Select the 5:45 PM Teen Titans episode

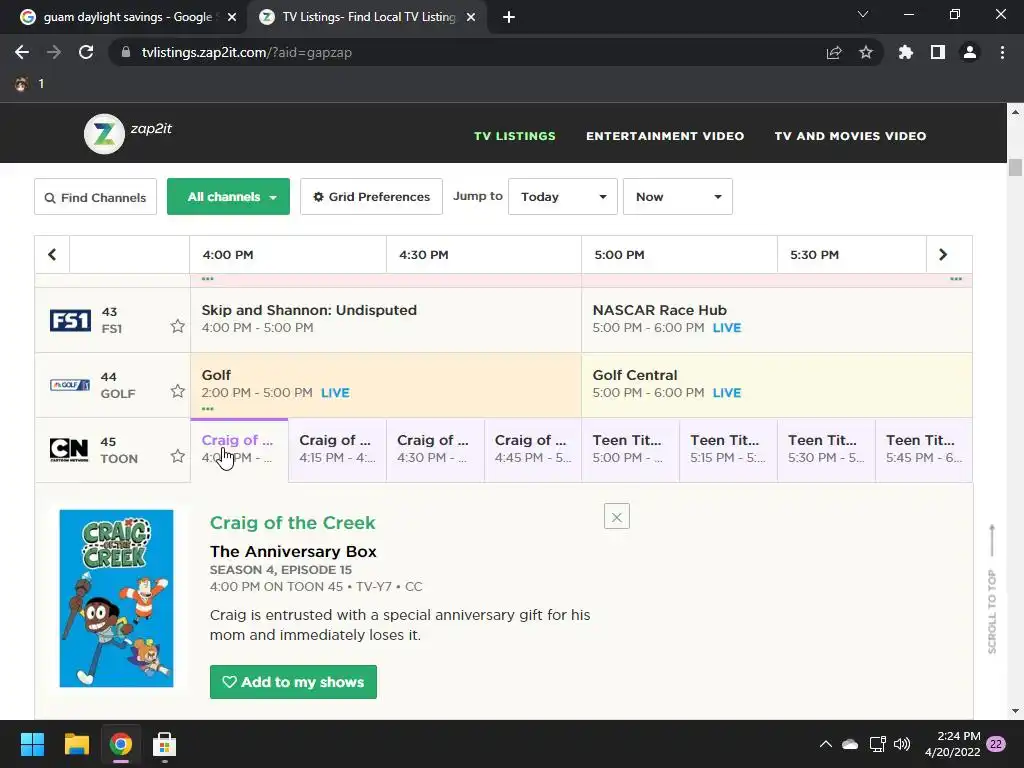tap(923, 450)
